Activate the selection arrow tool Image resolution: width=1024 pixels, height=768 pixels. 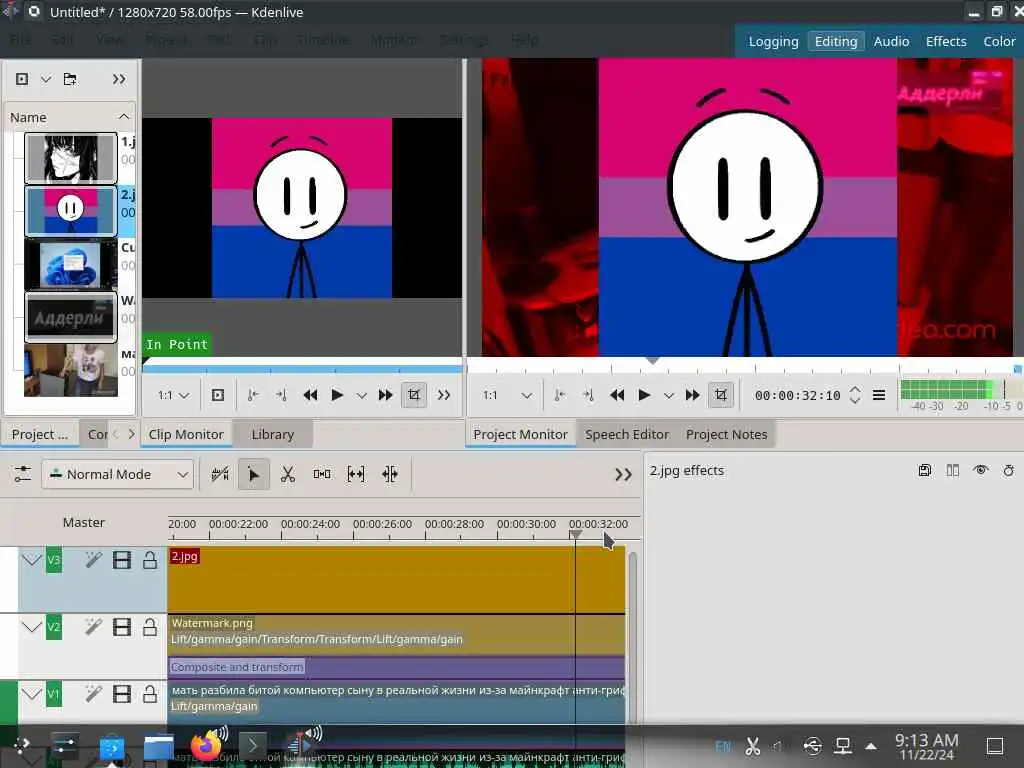(253, 474)
